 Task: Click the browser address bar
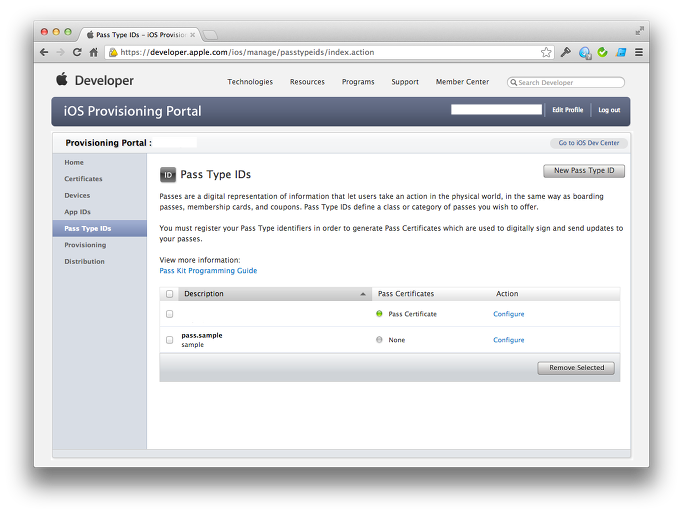329,52
